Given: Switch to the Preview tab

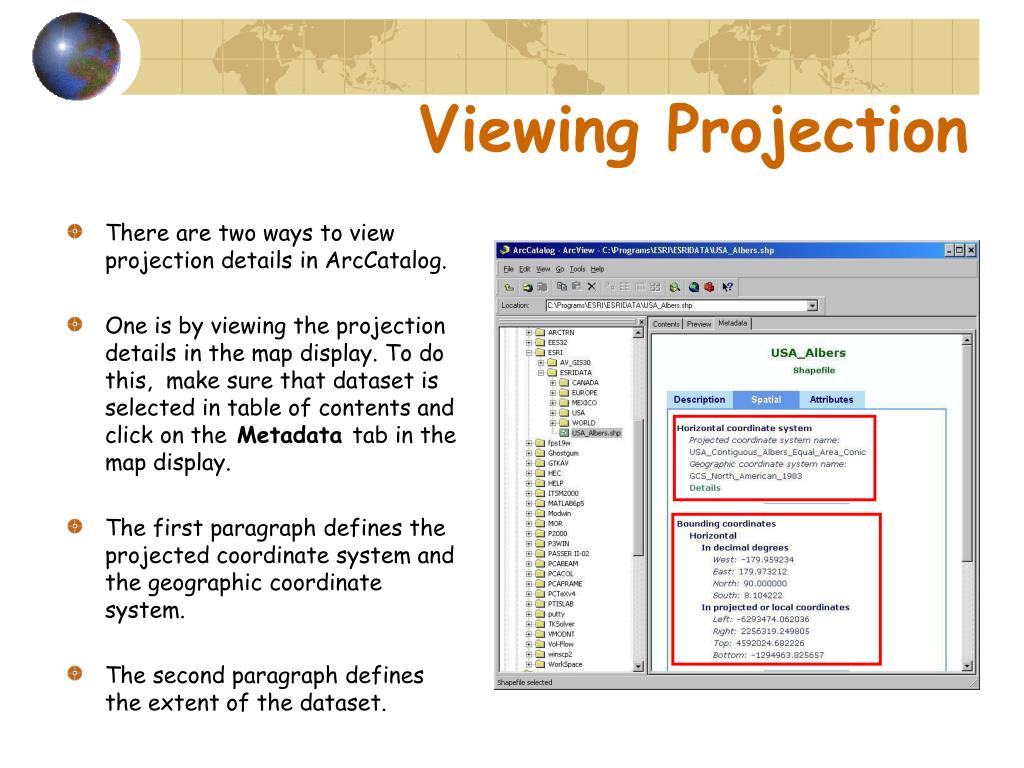Looking at the screenshot, I should click(x=699, y=324).
